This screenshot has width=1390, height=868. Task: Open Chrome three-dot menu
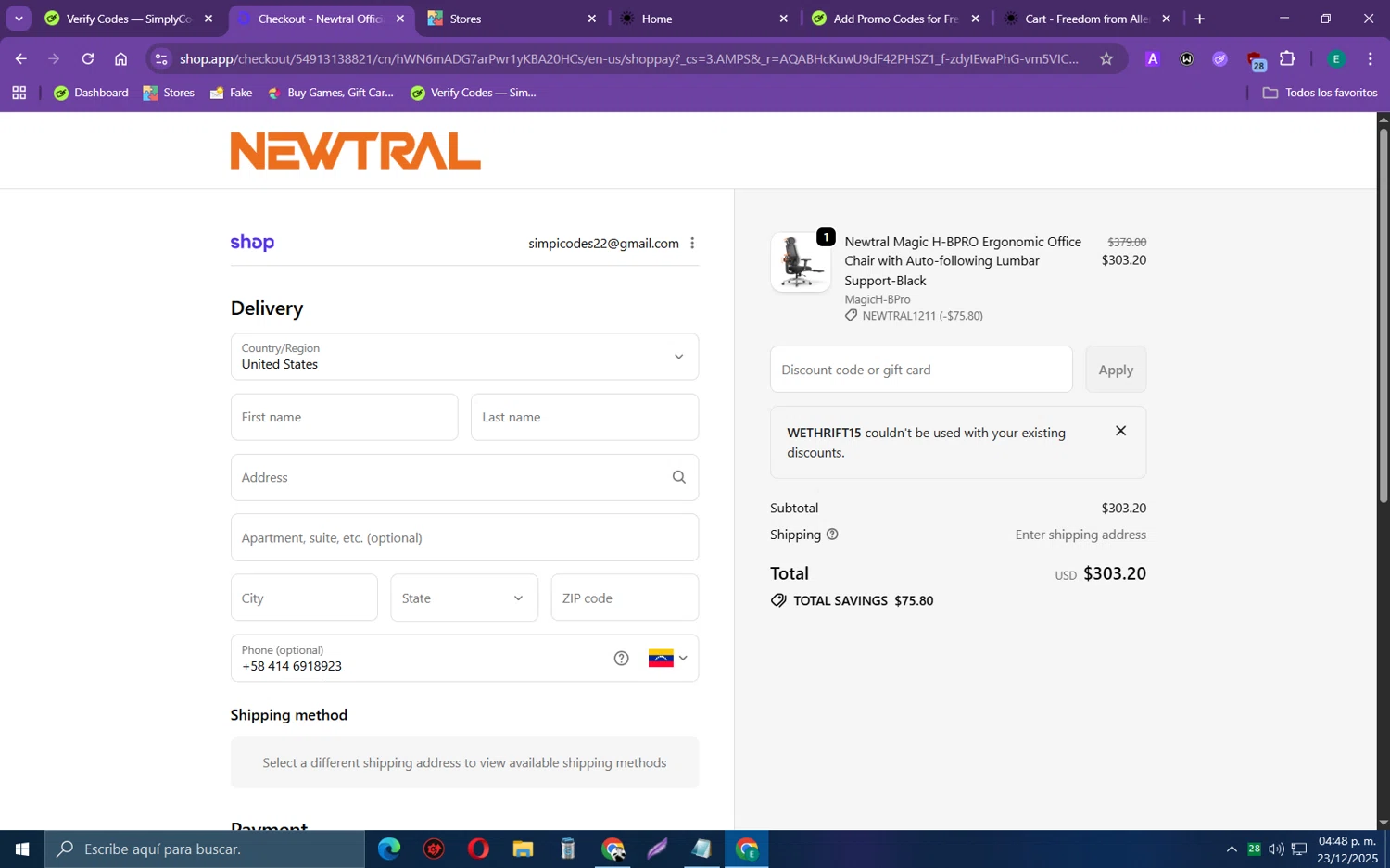pyautogui.click(x=1370, y=58)
